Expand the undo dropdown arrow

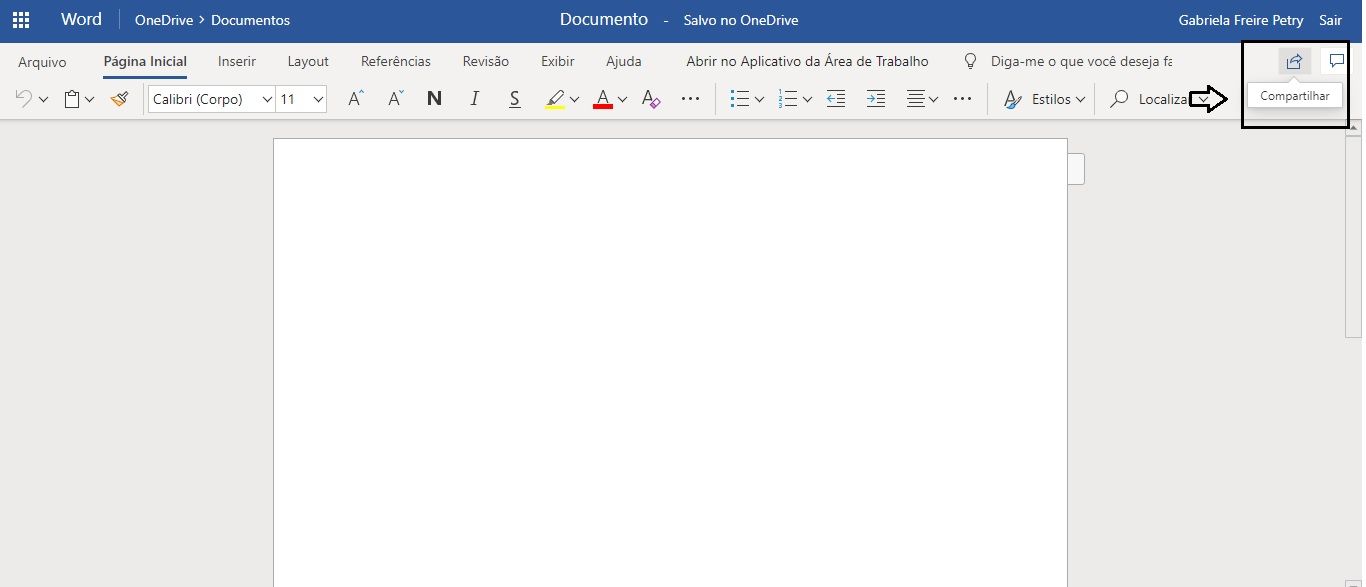42,100
